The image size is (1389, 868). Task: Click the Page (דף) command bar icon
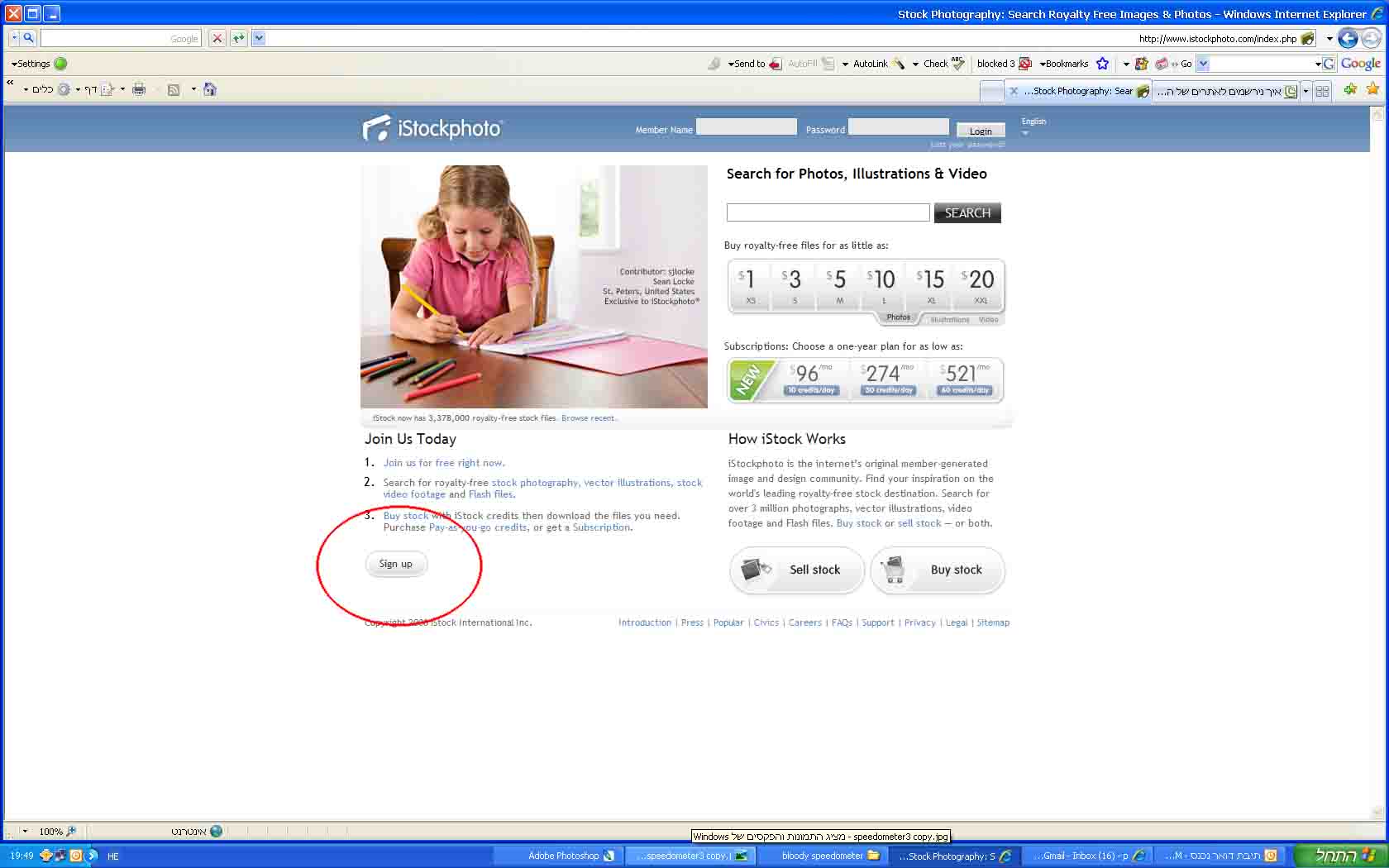tap(107, 89)
